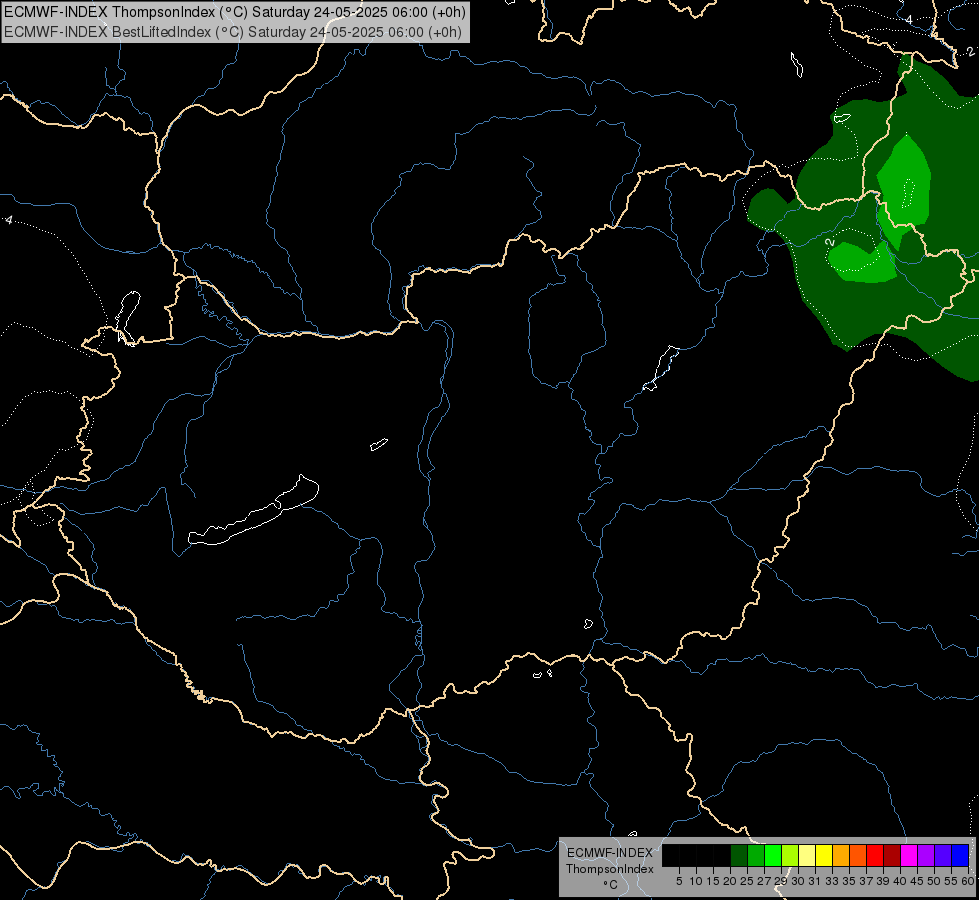Click the '°C' unit label in legend
The image size is (979, 900).
tap(611, 885)
